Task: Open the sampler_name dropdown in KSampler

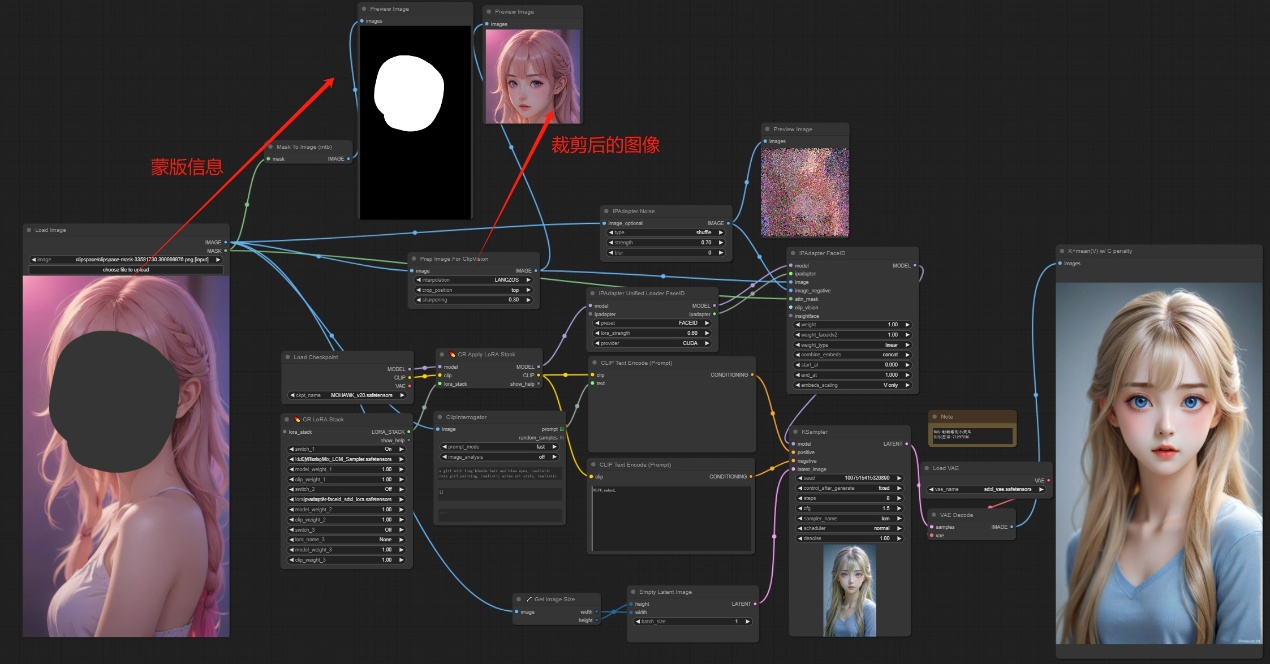Action: pos(851,520)
